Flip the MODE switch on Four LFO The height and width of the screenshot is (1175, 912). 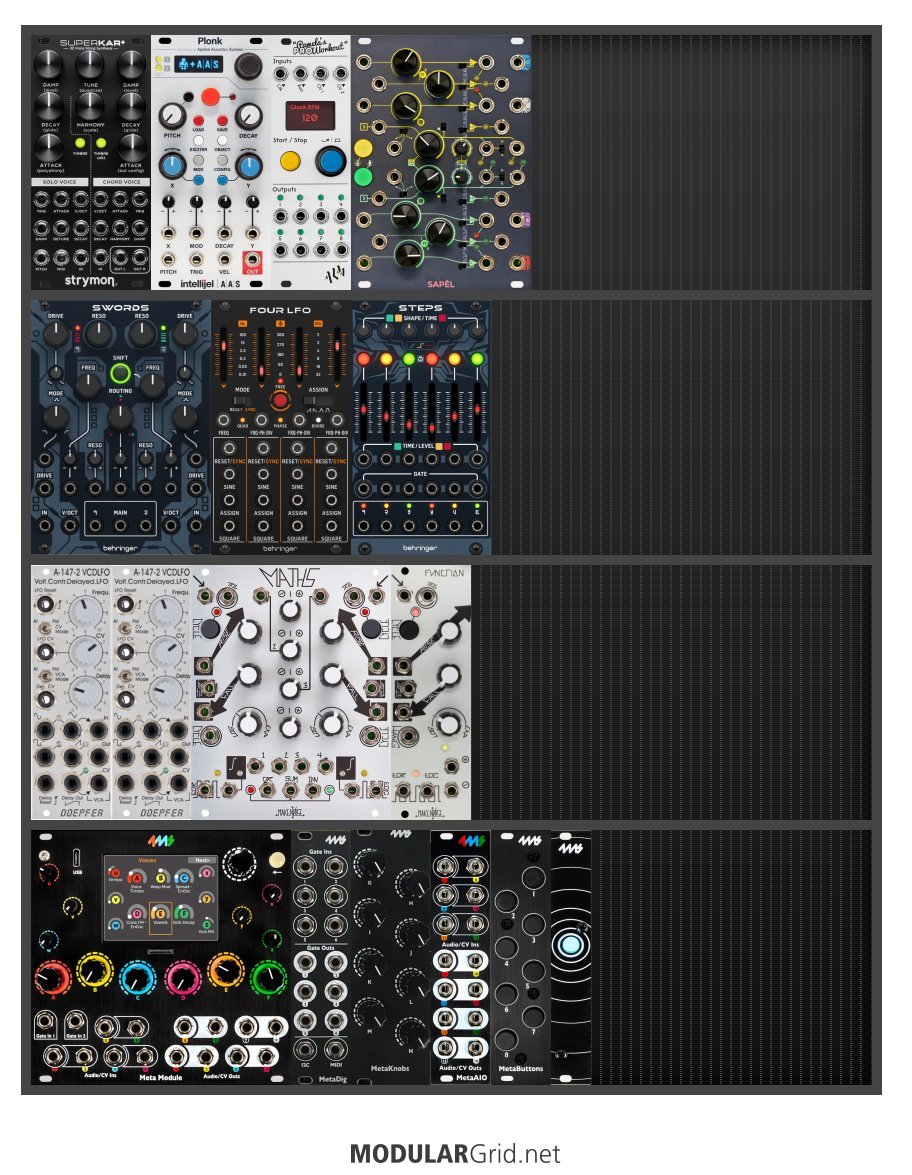point(241,401)
